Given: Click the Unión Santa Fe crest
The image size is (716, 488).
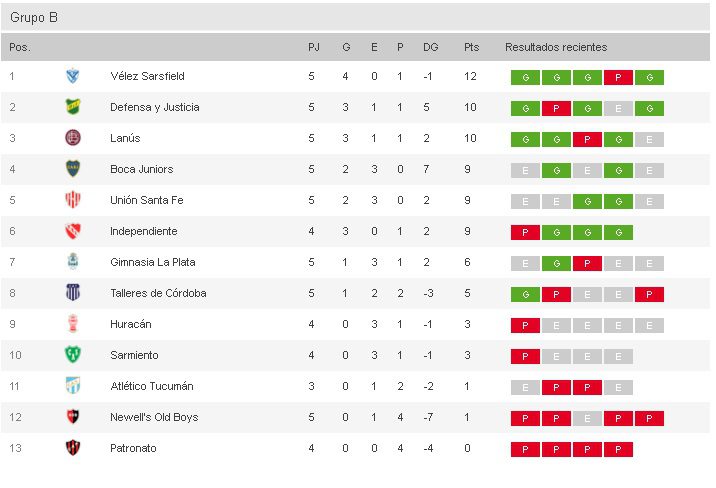Looking at the screenshot, I should pyautogui.click(x=72, y=200).
